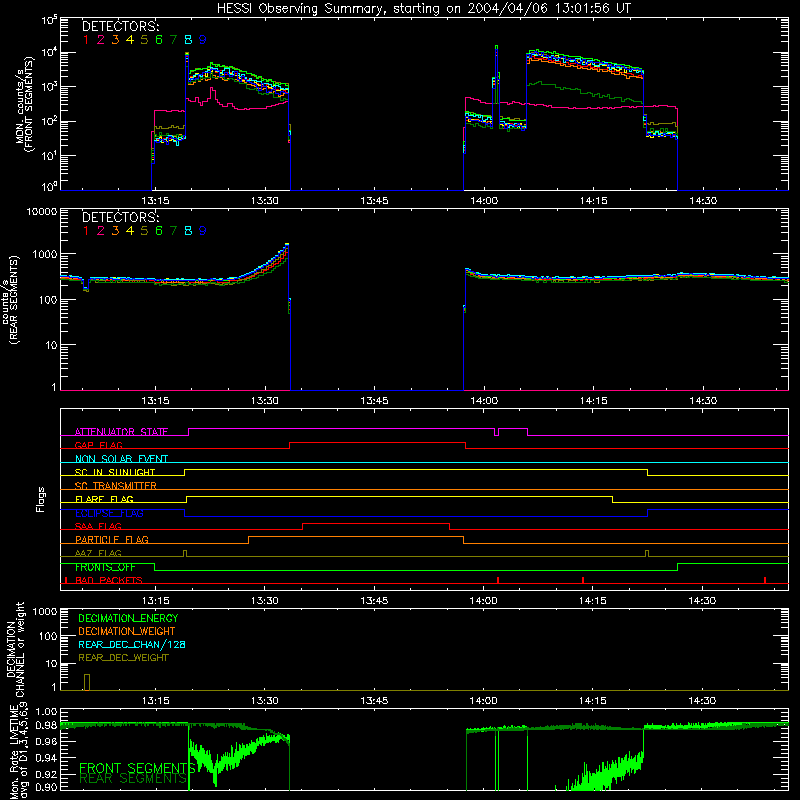Click the 13:15 tick under front segments plot
800x800 pixels.
tap(155, 201)
